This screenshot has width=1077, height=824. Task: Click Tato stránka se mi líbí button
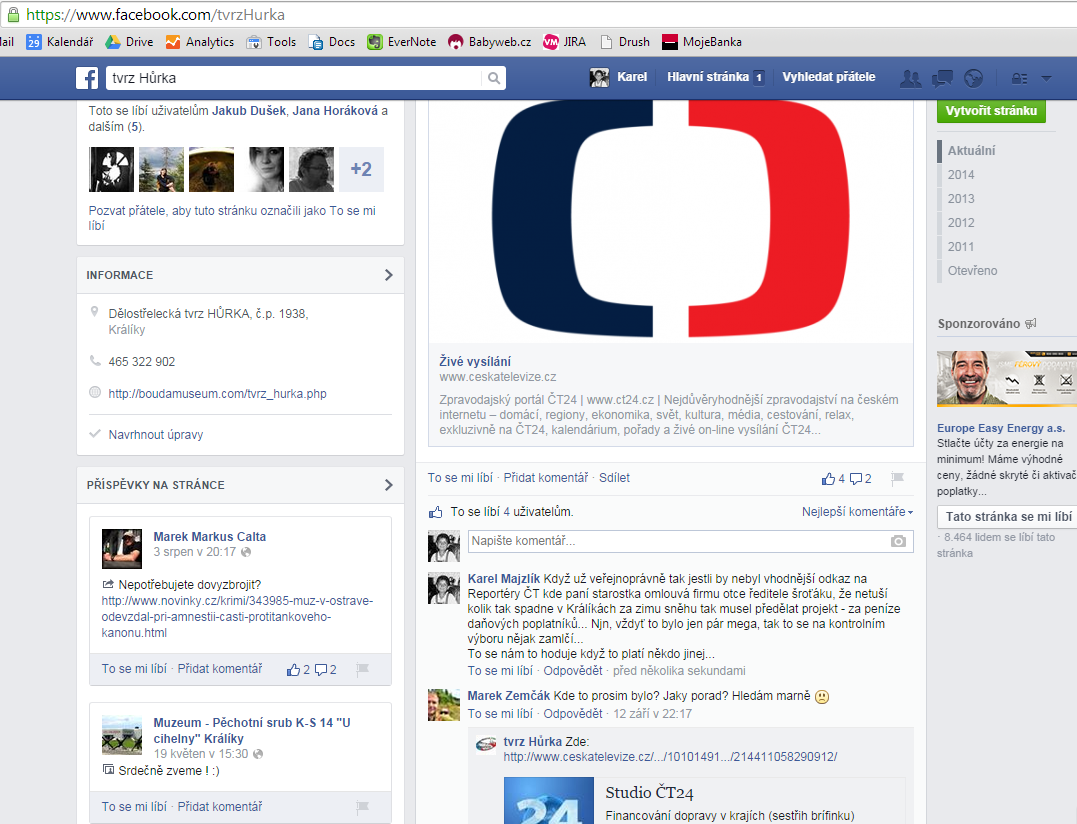[x=1008, y=517]
